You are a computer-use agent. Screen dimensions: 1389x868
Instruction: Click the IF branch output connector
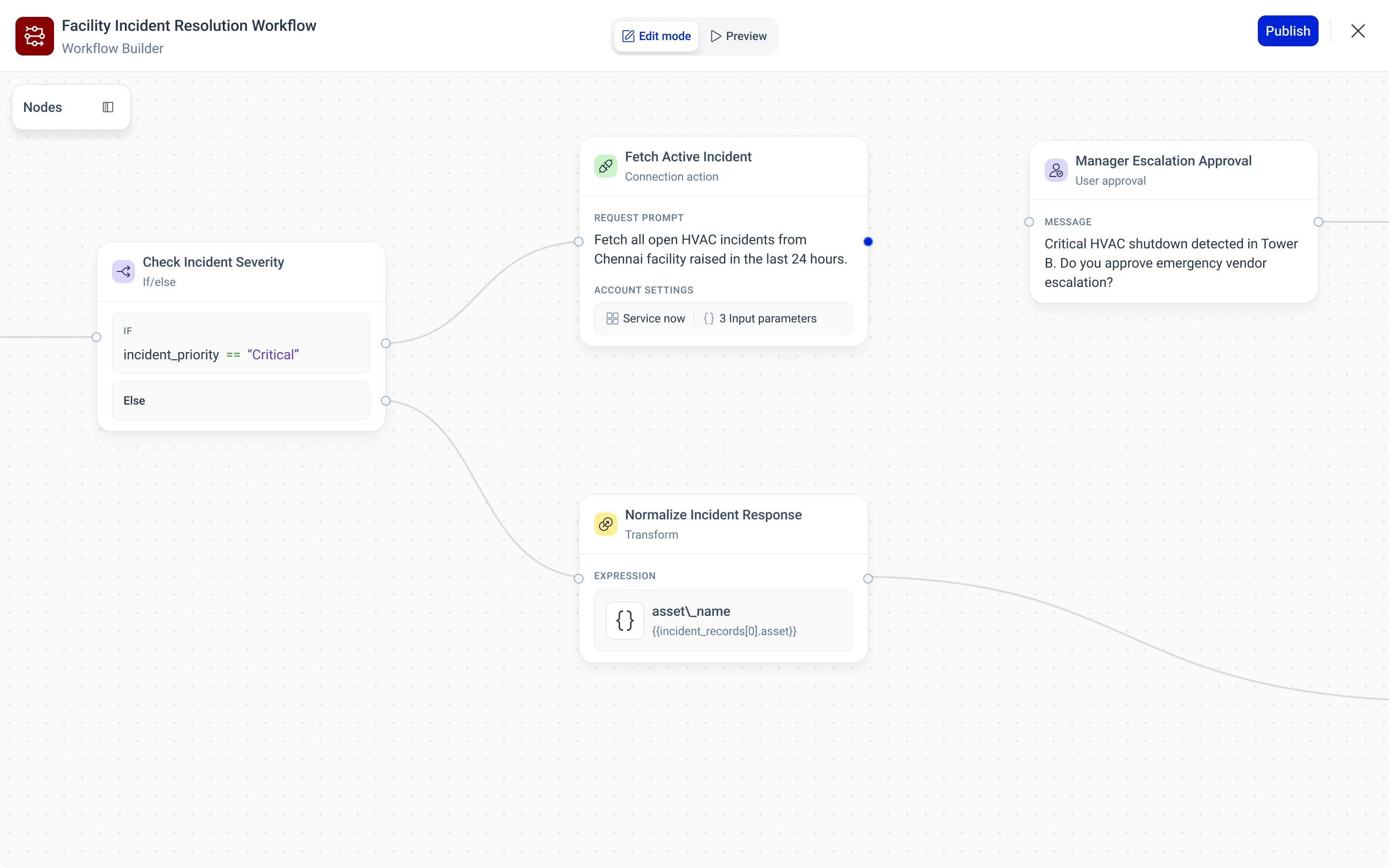point(386,343)
